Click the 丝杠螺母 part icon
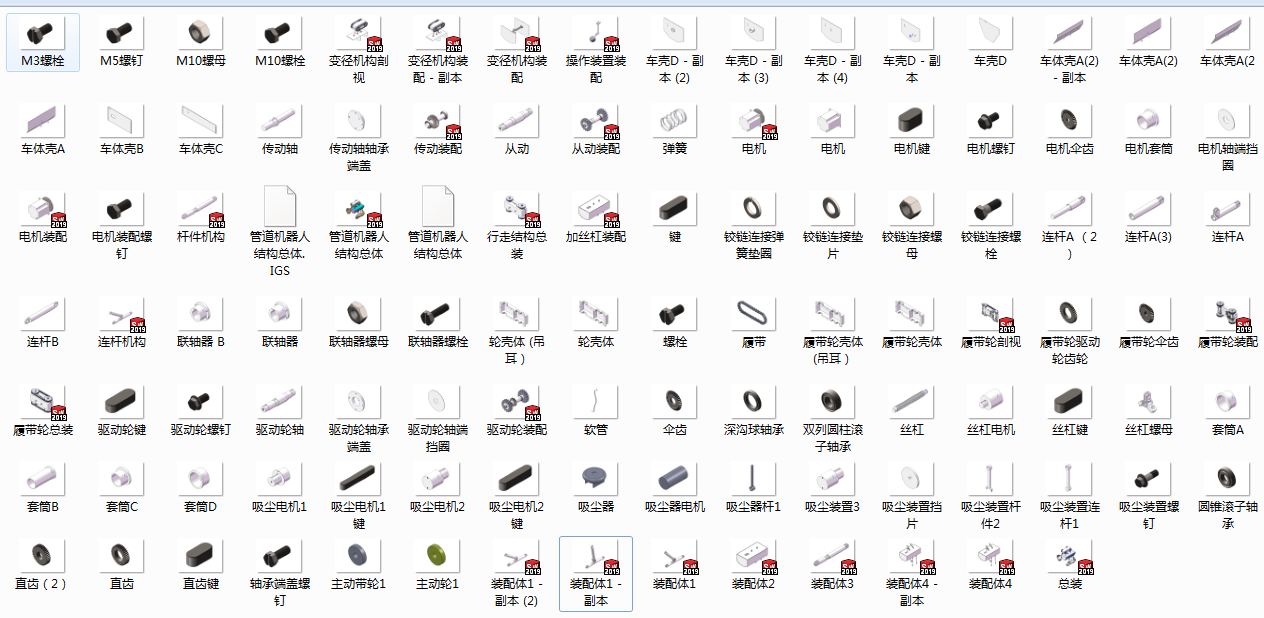 coord(1149,402)
